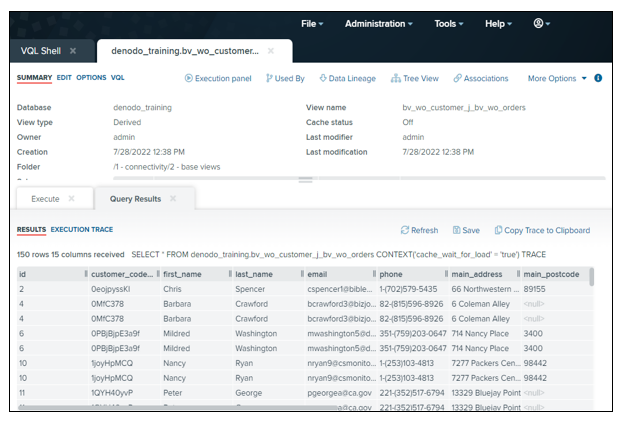Click the customer_code column header
Viewport: 626px width, 422px height.
(124, 274)
